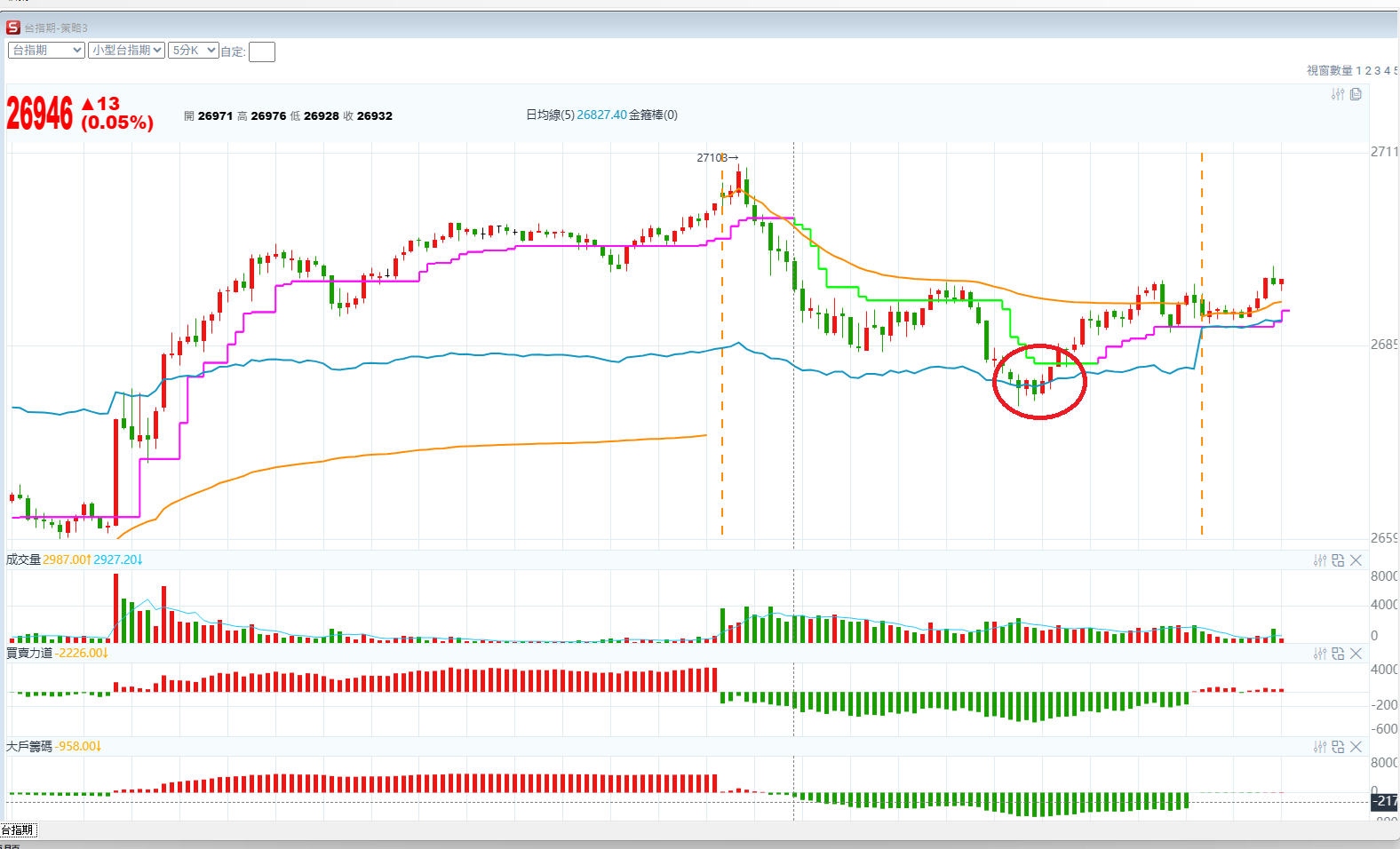Image resolution: width=1400 pixels, height=849 pixels.
Task: Close the 大戶籌碼 panel
Action: click(1356, 747)
